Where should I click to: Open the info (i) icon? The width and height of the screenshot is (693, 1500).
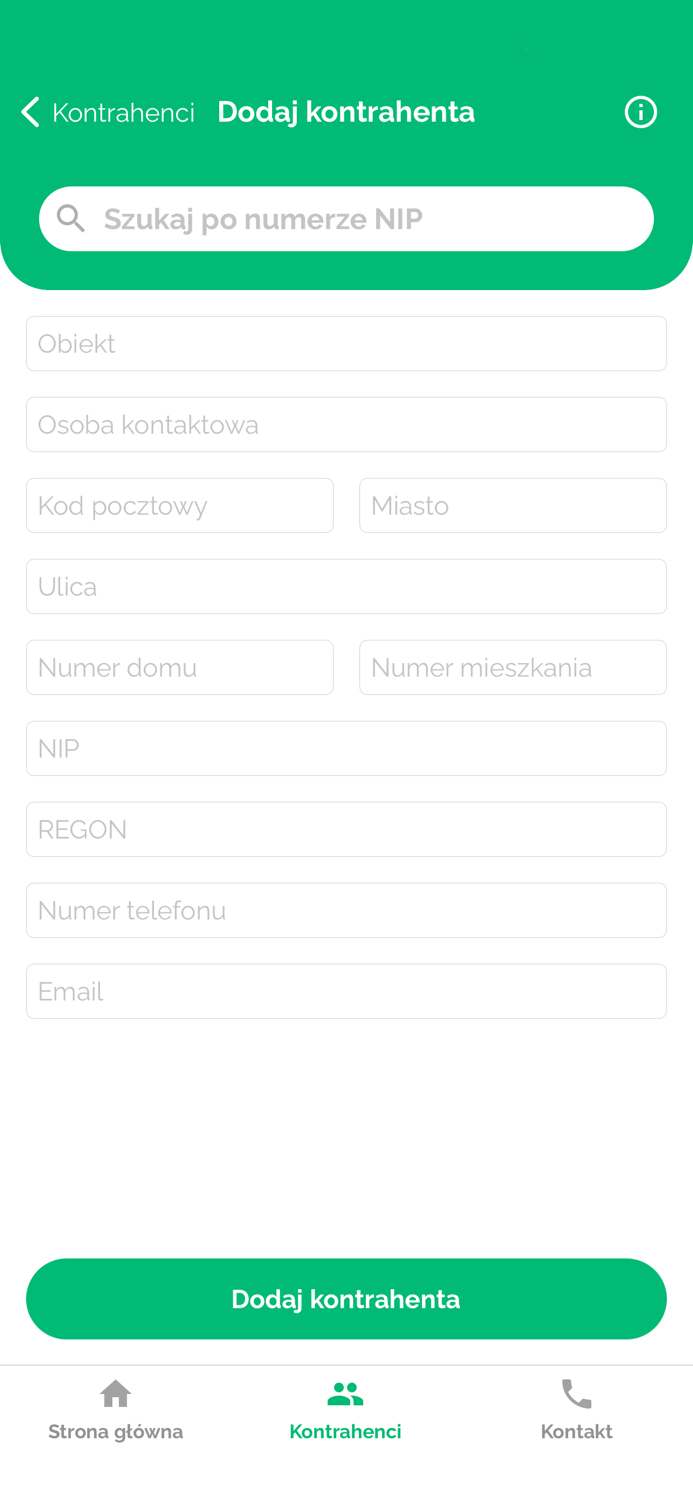(x=640, y=111)
